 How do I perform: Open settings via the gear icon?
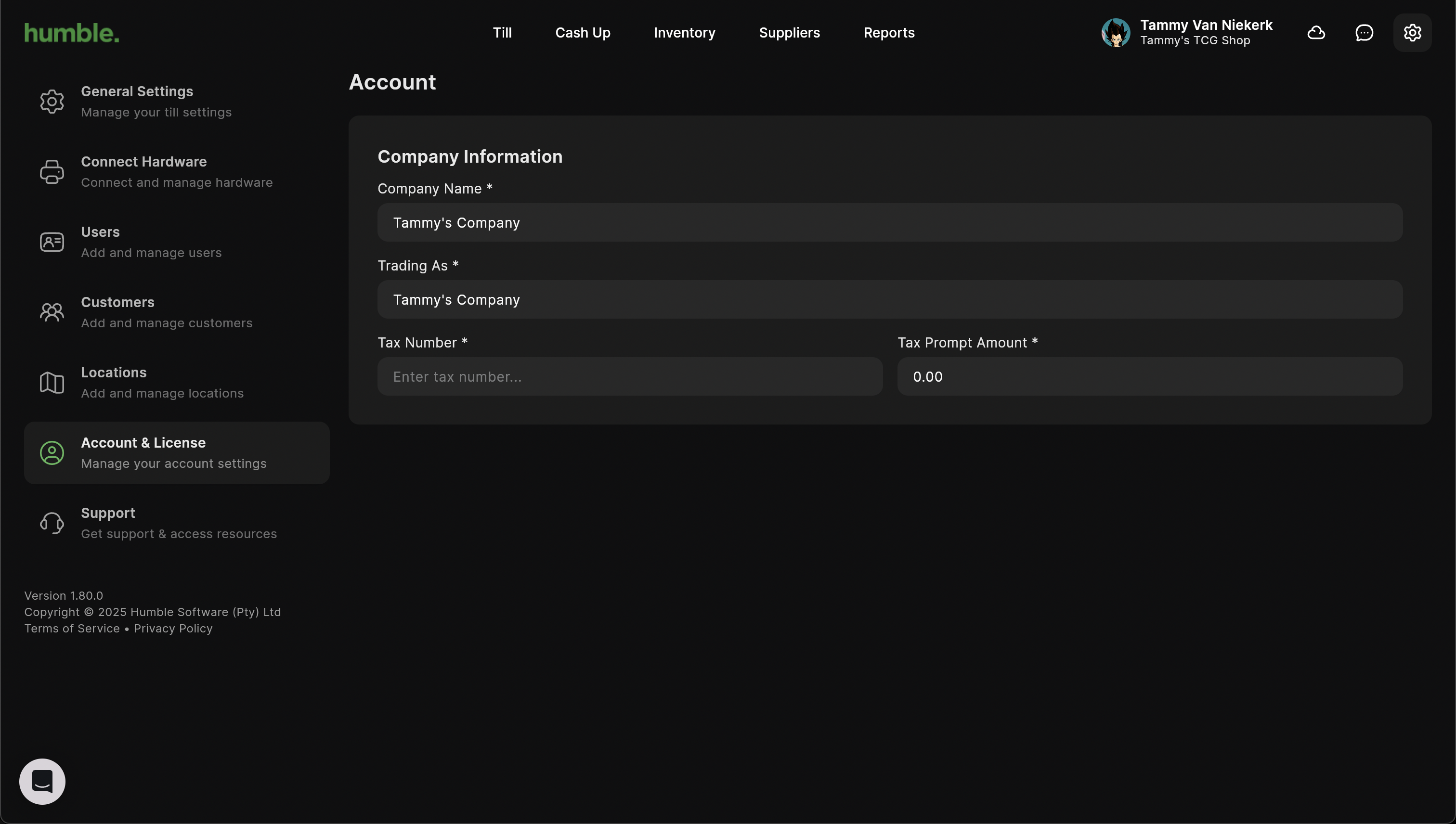point(1412,33)
